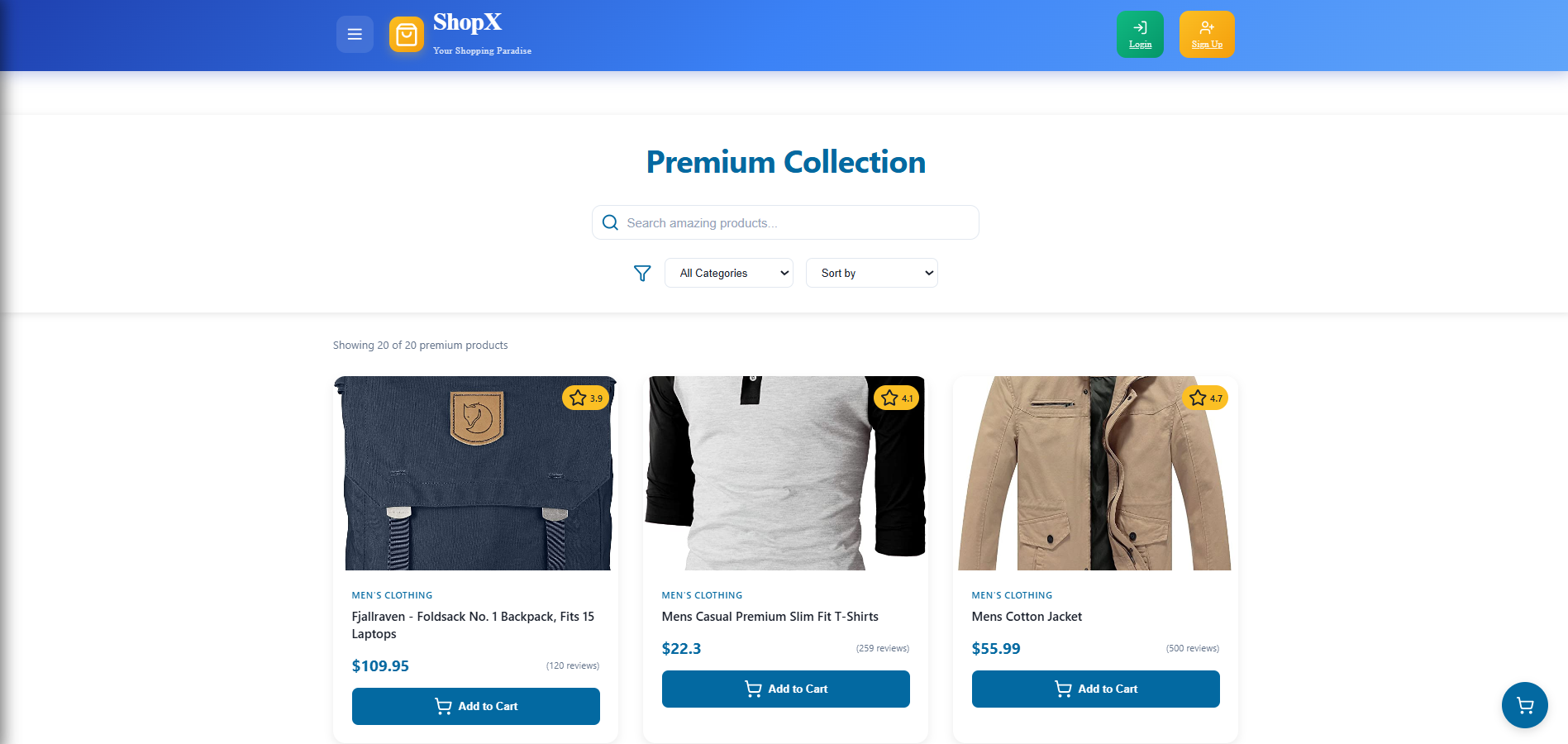Click the 3.9 star rating badge
Screen dimensions: 1568x744
pyautogui.click(x=586, y=398)
